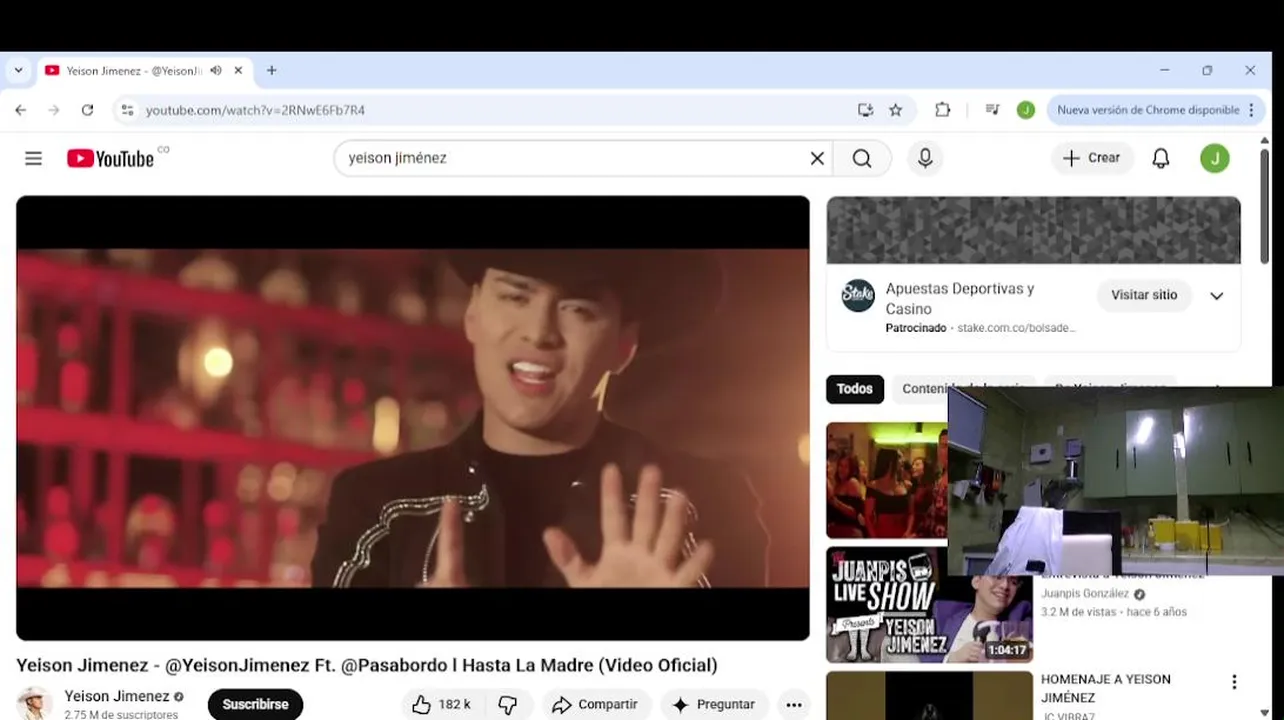Like the video (182 k)
Viewport: 1284px width, 720px height.
click(441, 705)
